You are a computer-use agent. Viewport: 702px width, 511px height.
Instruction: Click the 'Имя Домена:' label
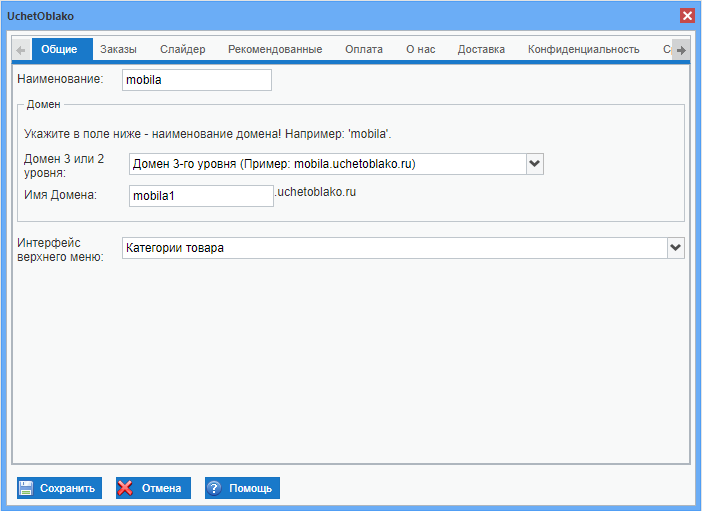click(x=60, y=195)
